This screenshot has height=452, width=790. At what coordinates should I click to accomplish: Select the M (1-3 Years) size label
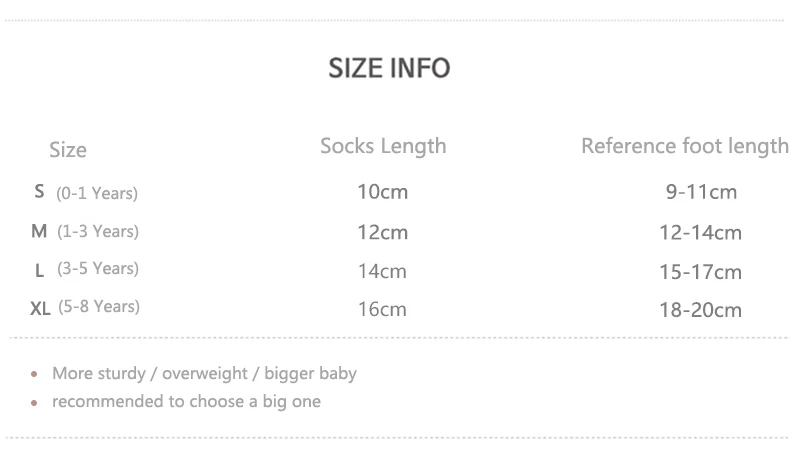click(85, 231)
